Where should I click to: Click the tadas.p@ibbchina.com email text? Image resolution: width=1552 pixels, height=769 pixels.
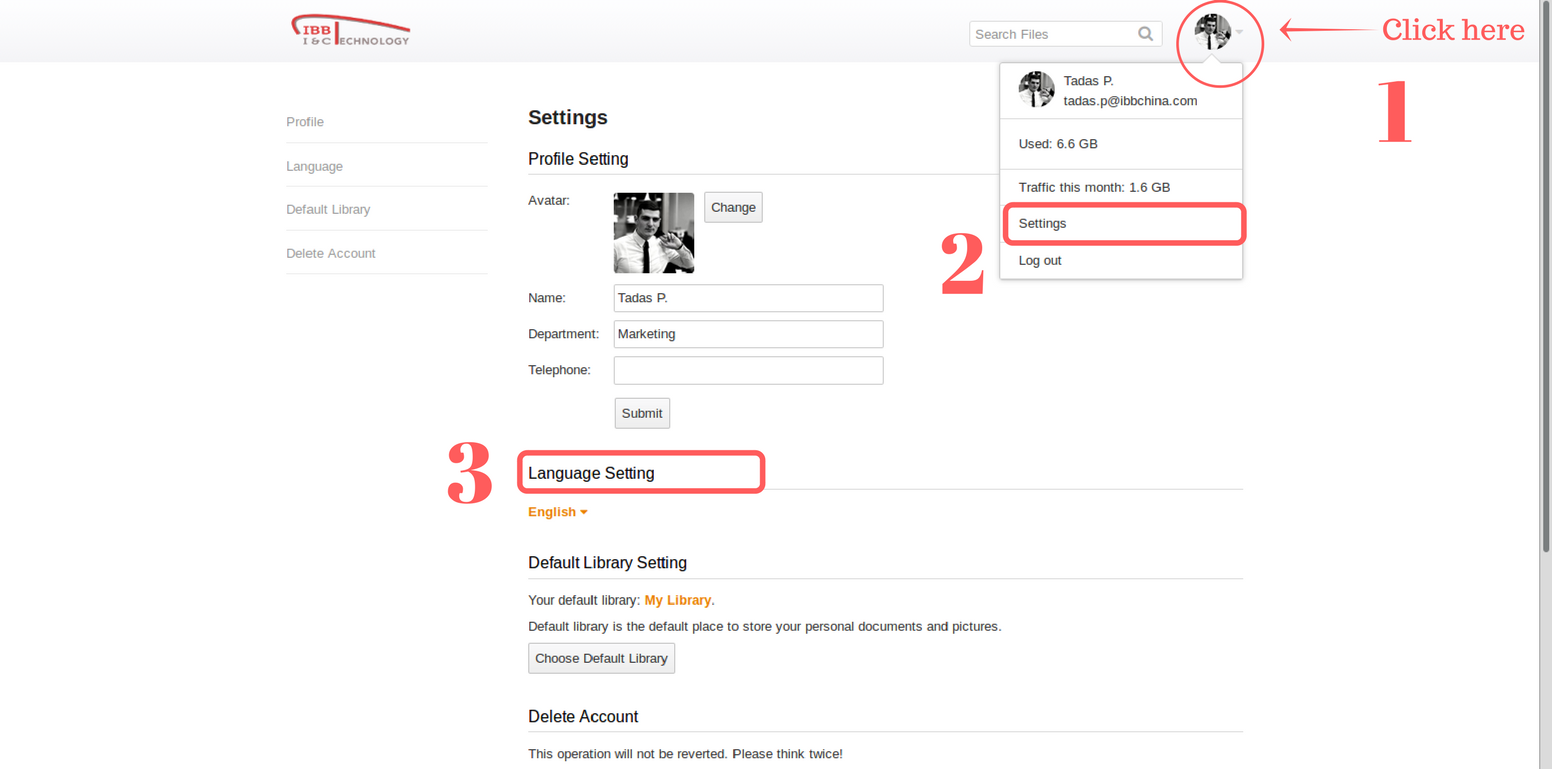tap(1130, 101)
